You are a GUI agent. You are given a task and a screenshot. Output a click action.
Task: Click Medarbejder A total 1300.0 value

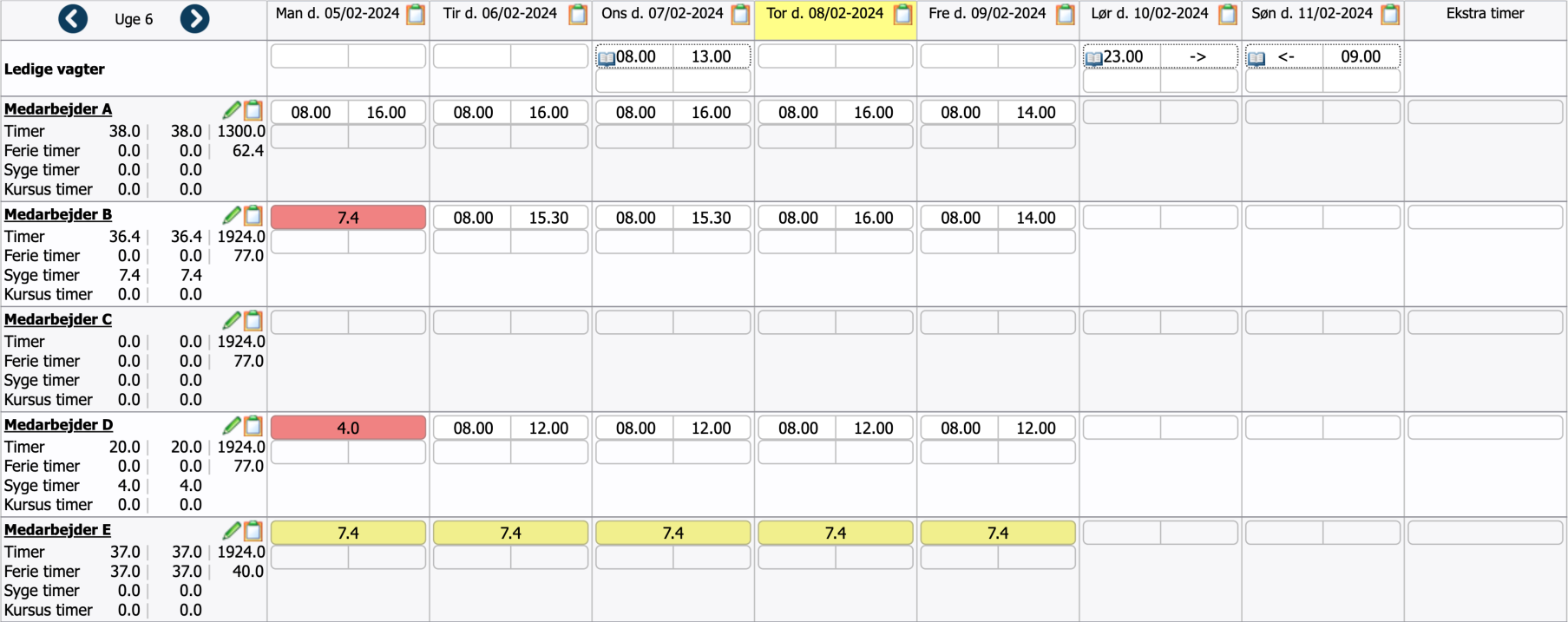(x=241, y=132)
